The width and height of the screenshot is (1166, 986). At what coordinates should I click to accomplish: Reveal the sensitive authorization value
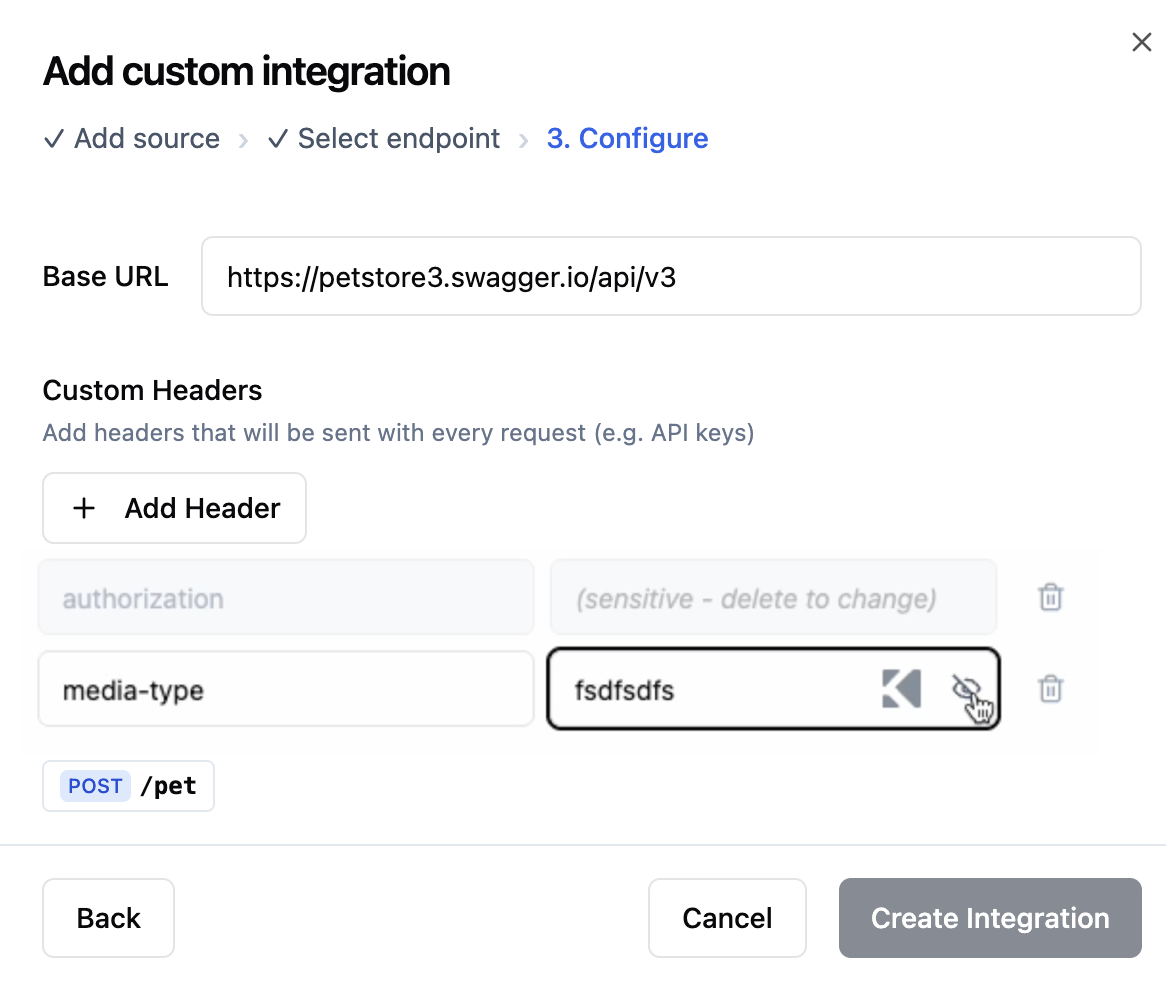[773, 597]
